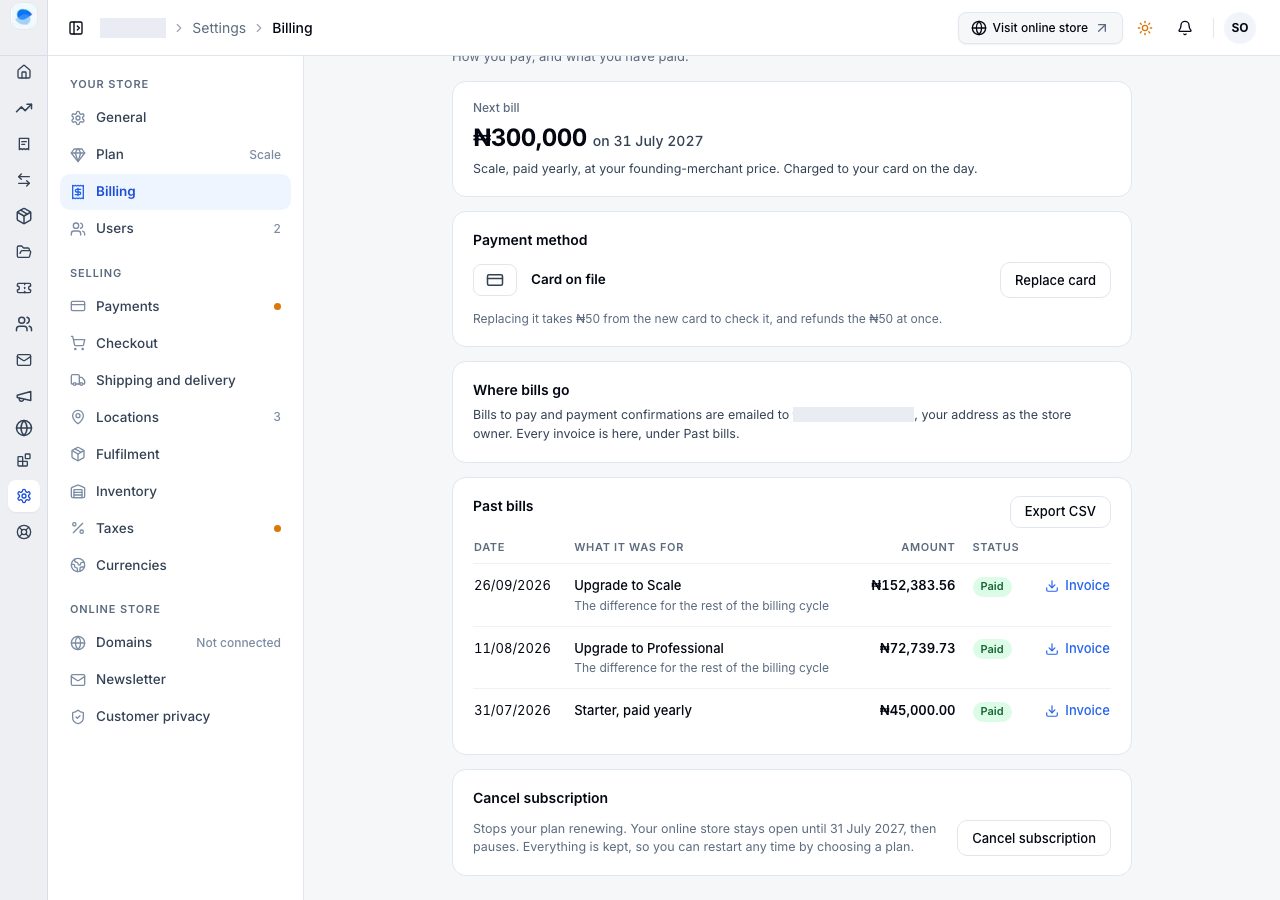Viewport: 1280px width, 900px height.
Task: Click the notifications bell icon
Action: click(1185, 28)
